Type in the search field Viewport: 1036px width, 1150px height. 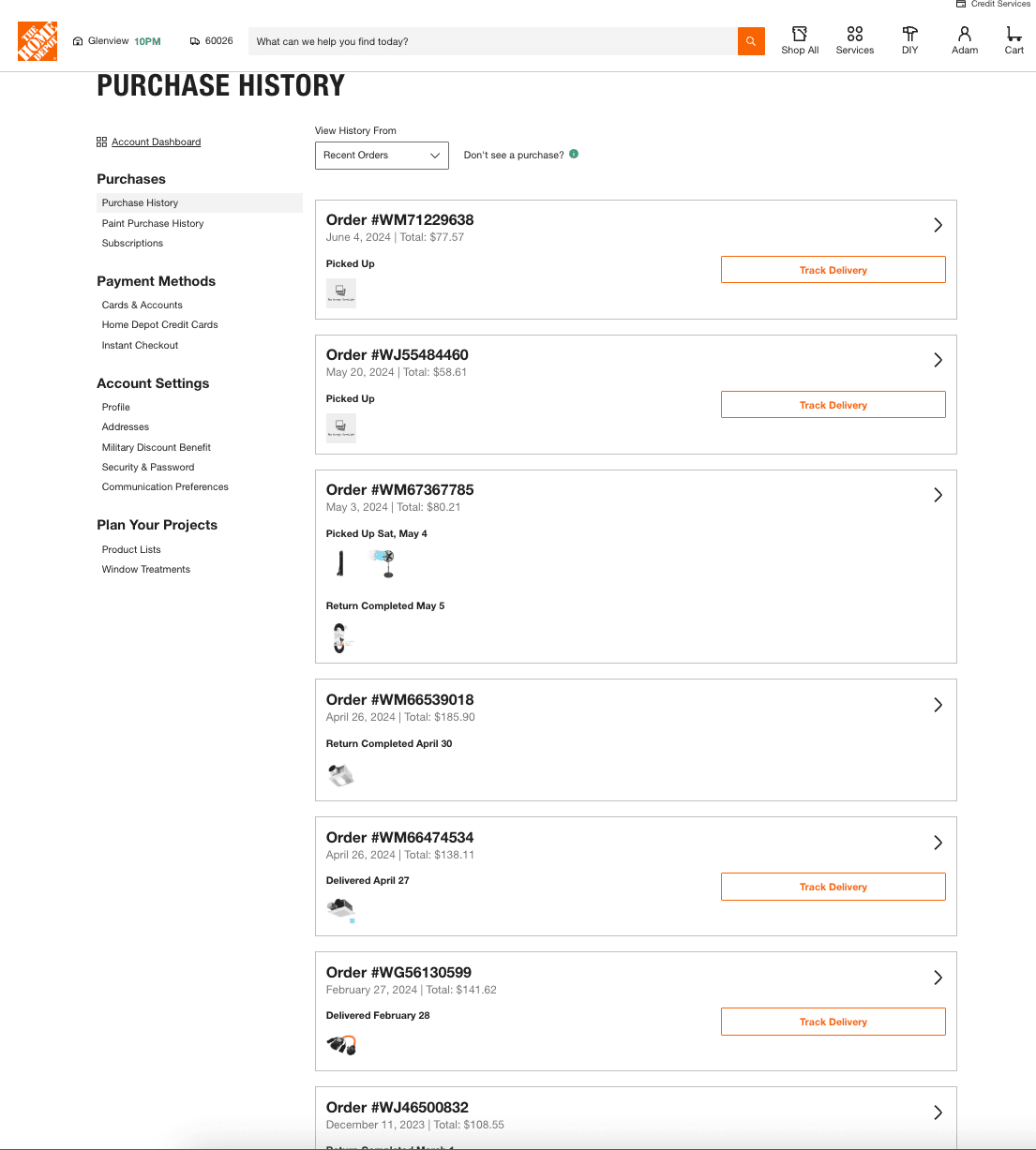(x=492, y=41)
